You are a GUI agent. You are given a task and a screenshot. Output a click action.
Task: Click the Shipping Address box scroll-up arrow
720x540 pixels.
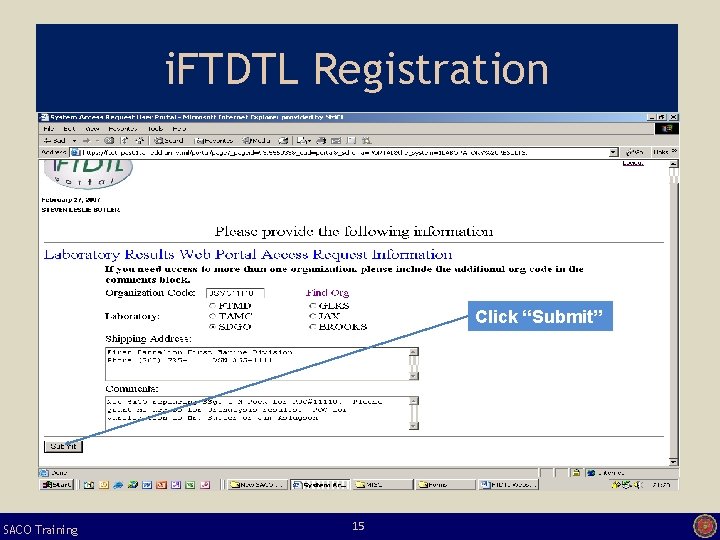[414, 352]
